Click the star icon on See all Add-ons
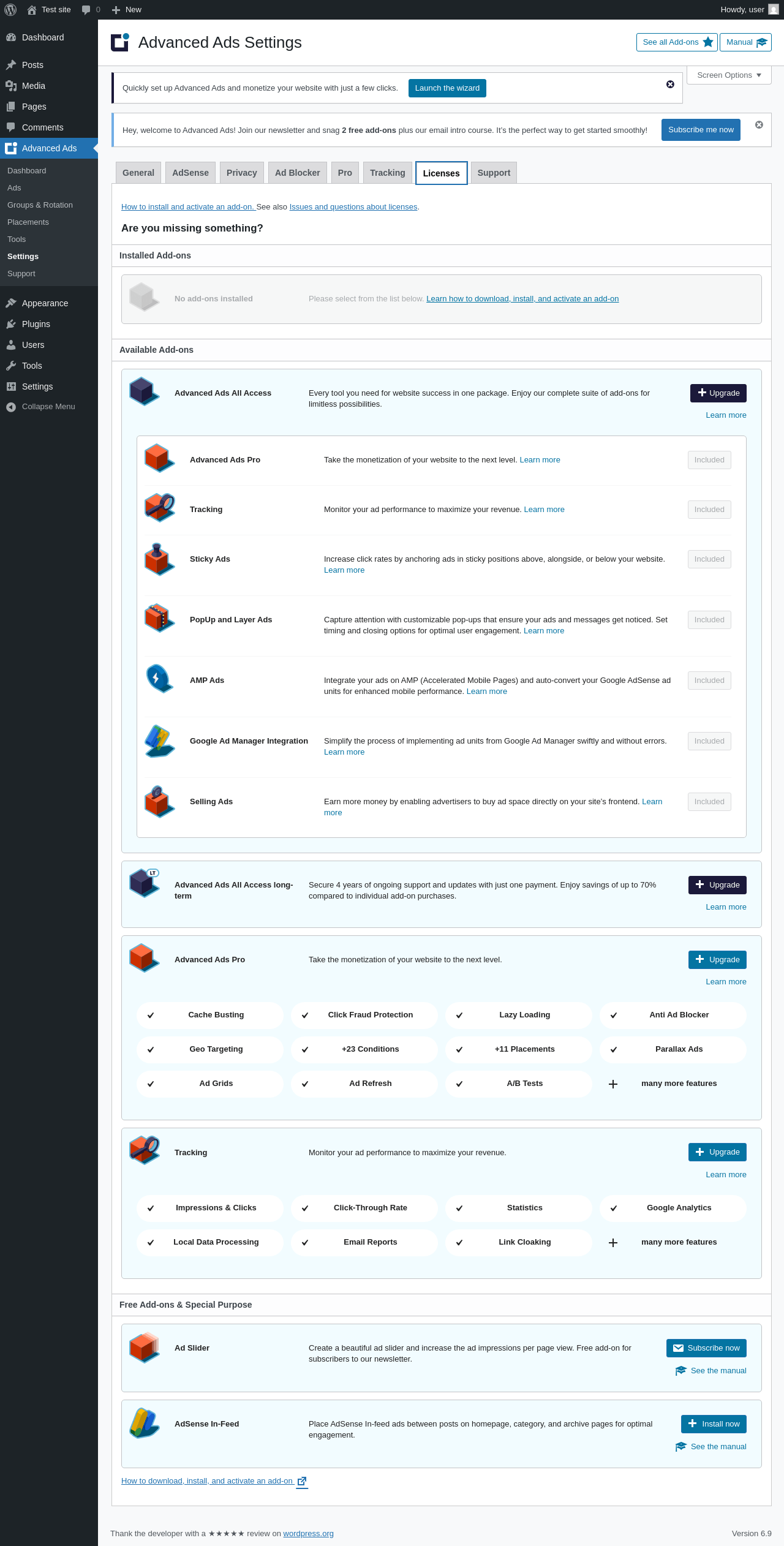Image resolution: width=784 pixels, height=1546 pixels. (708, 42)
